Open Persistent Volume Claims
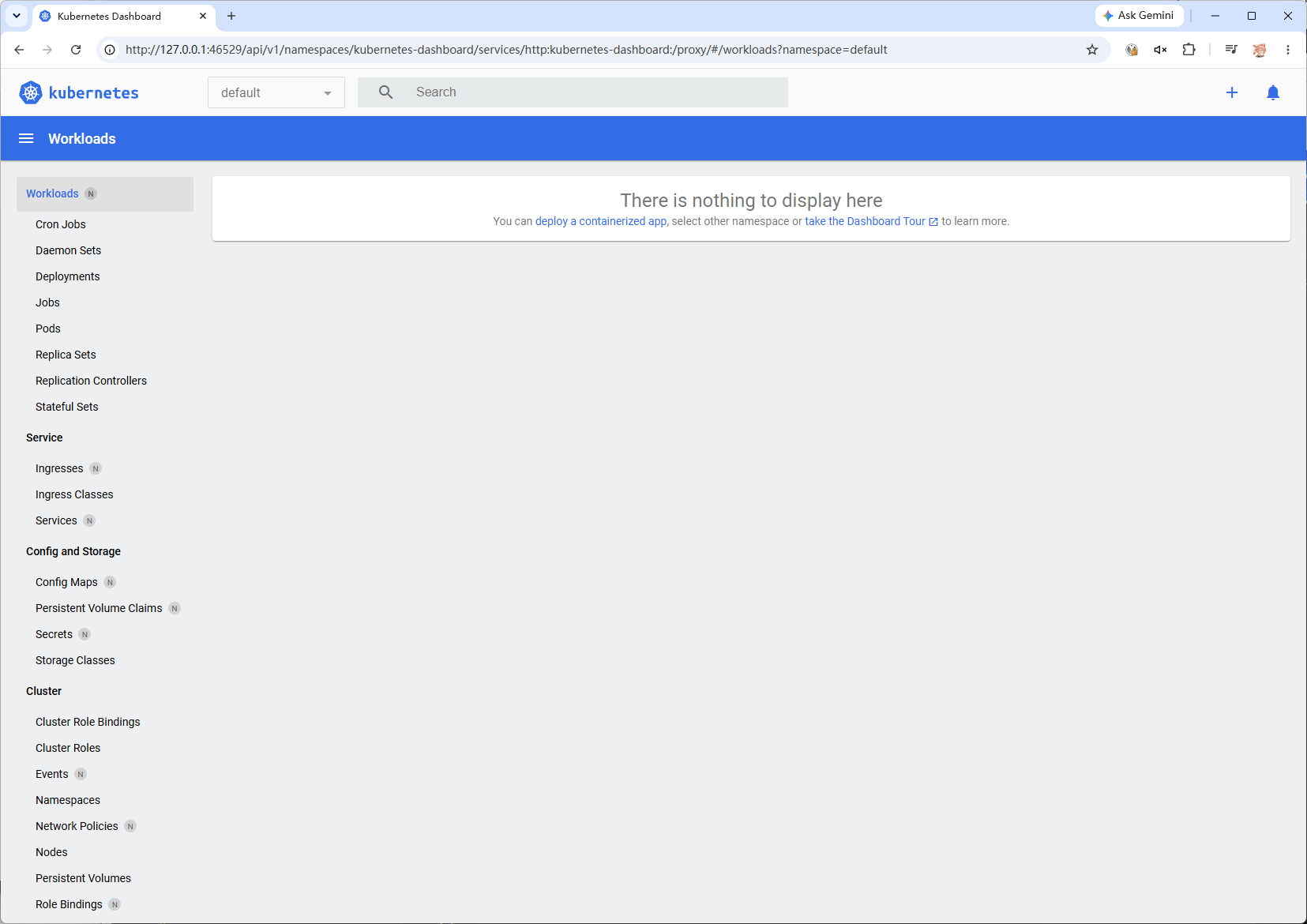1307x924 pixels. (x=99, y=608)
